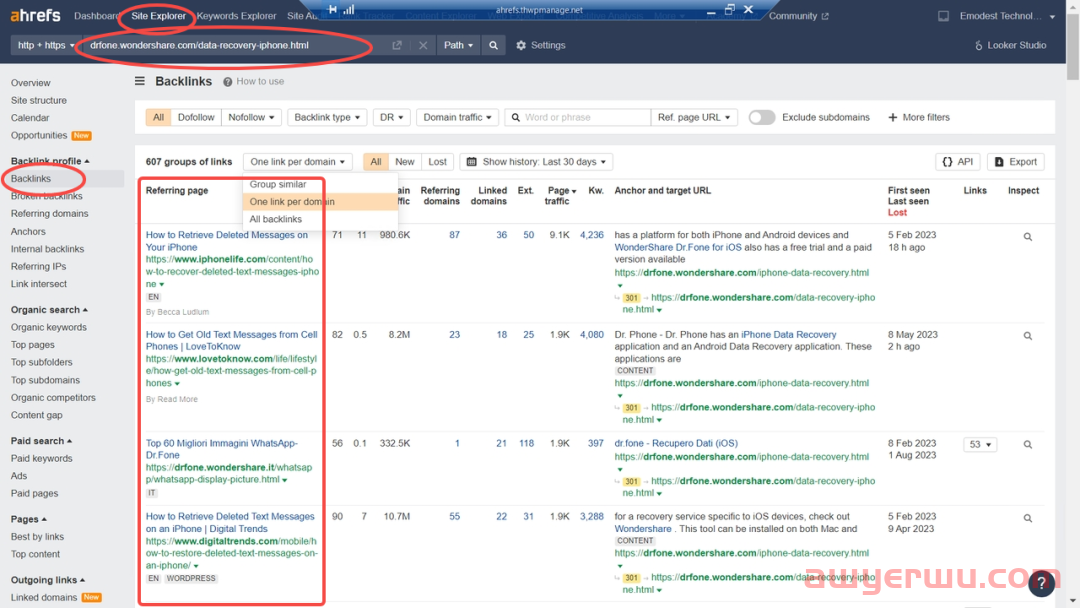Open the DR filter dropdown

(392, 117)
